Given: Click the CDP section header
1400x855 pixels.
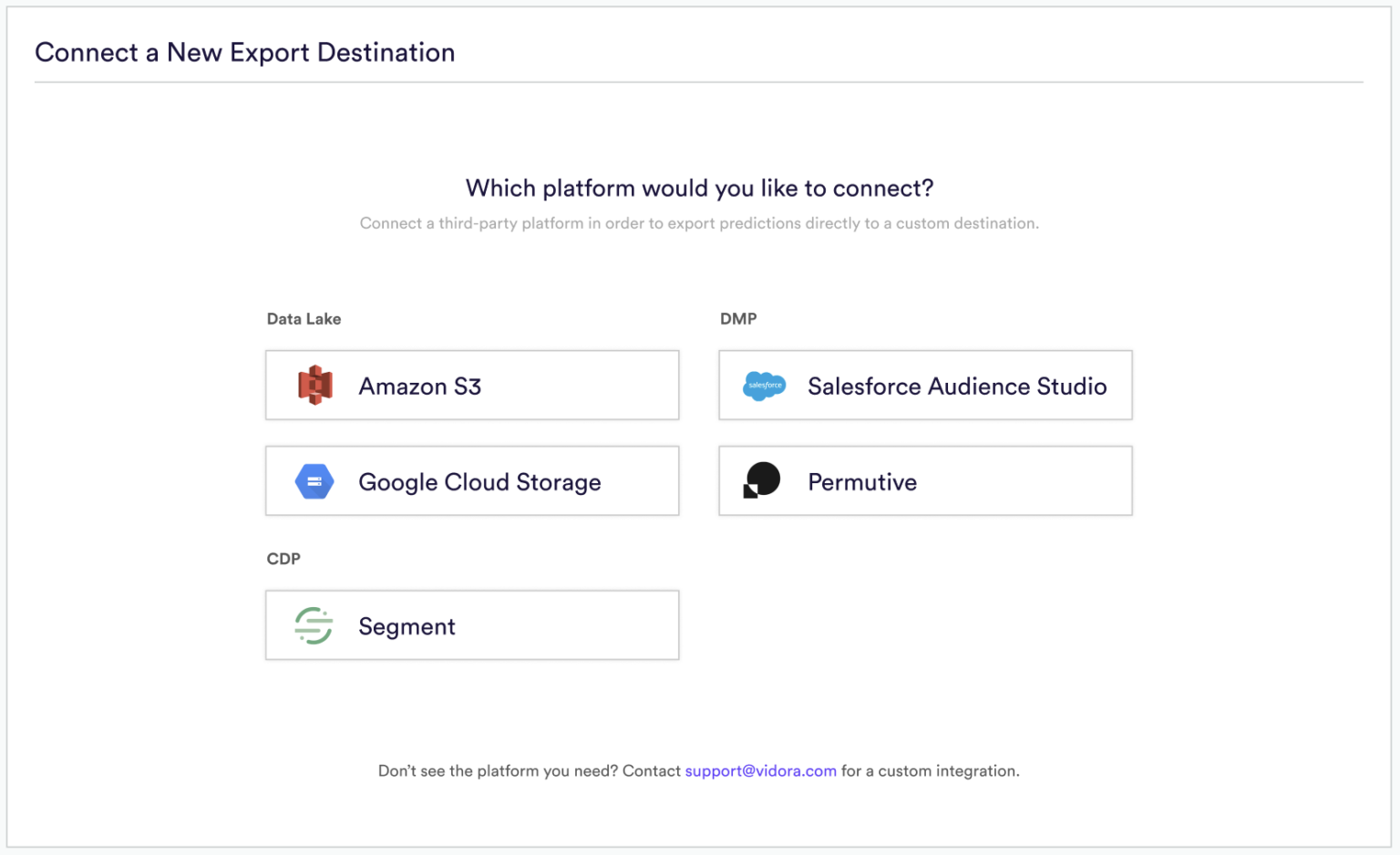Looking at the screenshot, I should [x=283, y=558].
